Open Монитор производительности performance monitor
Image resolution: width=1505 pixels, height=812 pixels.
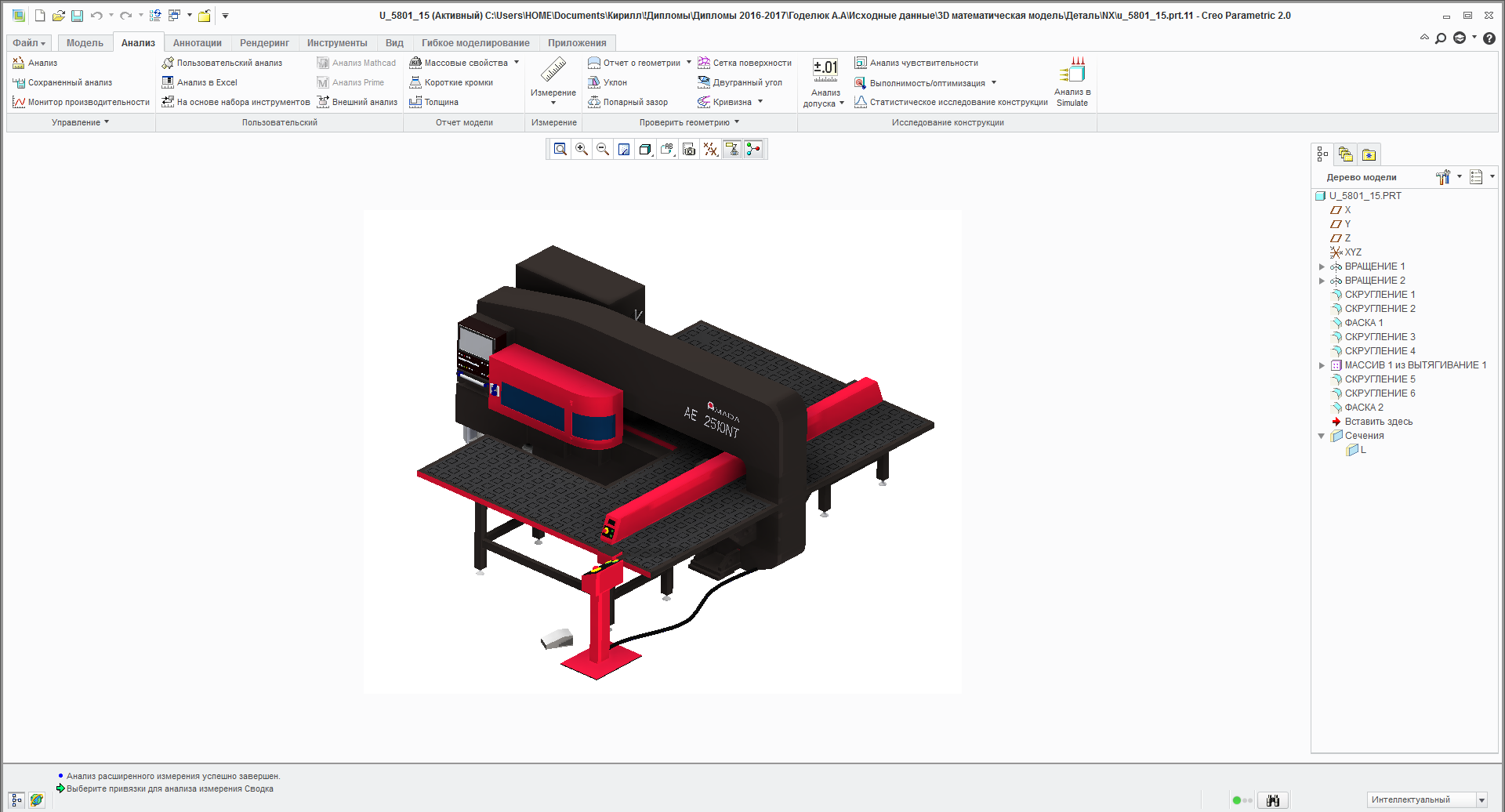(x=82, y=102)
